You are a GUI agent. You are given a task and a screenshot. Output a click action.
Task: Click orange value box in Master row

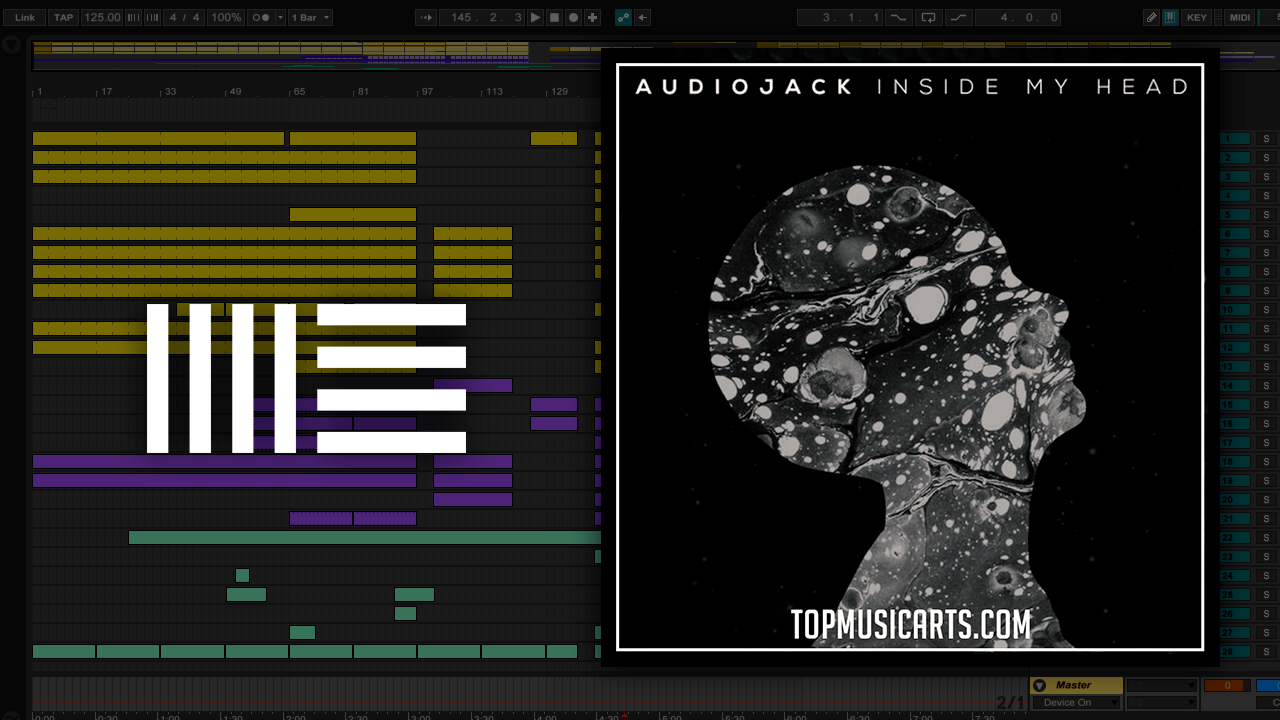tap(1226, 685)
